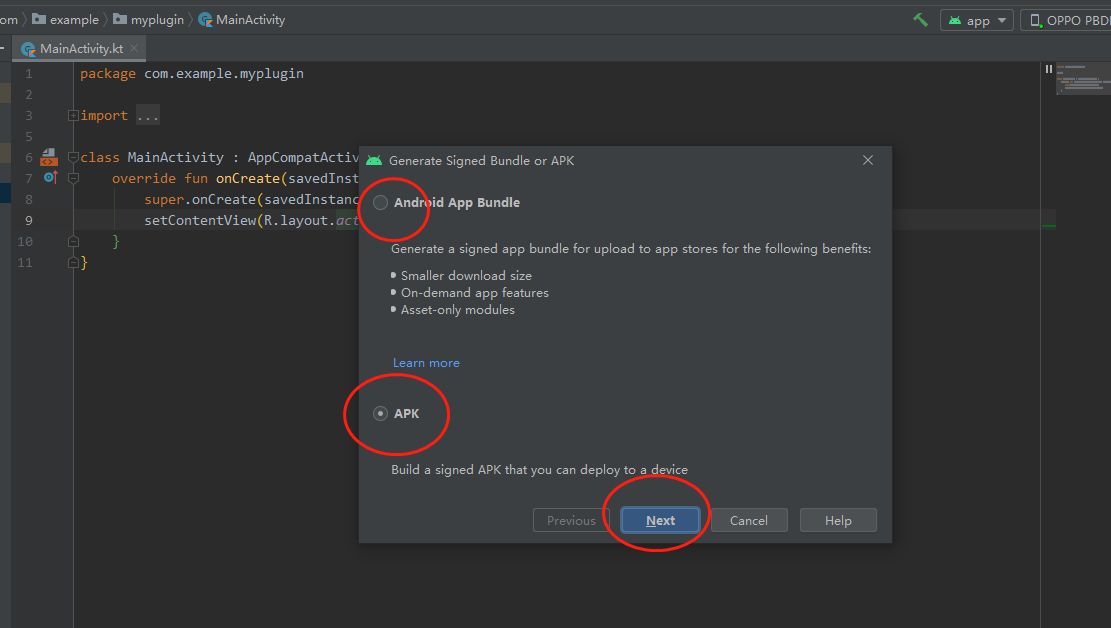
Task: Select the APK radio button
Action: point(380,413)
